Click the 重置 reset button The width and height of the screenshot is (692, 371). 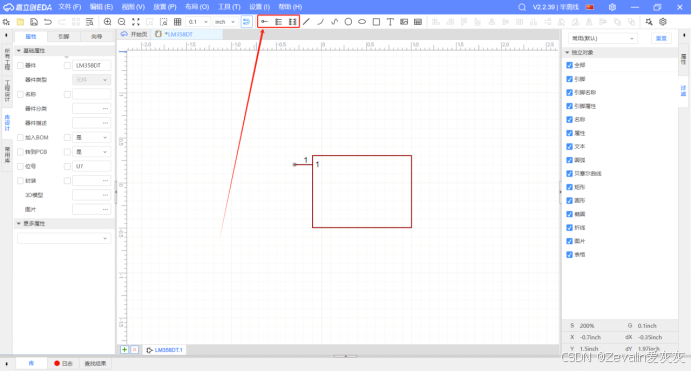[x=661, y=38]
